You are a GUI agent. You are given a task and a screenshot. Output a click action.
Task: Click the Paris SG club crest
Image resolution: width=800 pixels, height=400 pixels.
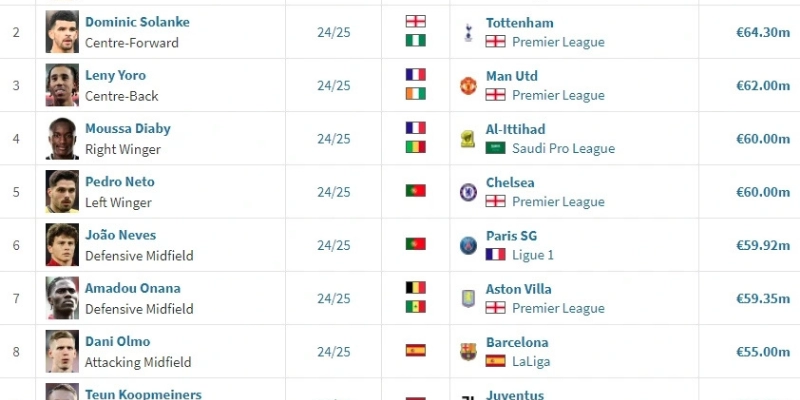click(468, 245)
